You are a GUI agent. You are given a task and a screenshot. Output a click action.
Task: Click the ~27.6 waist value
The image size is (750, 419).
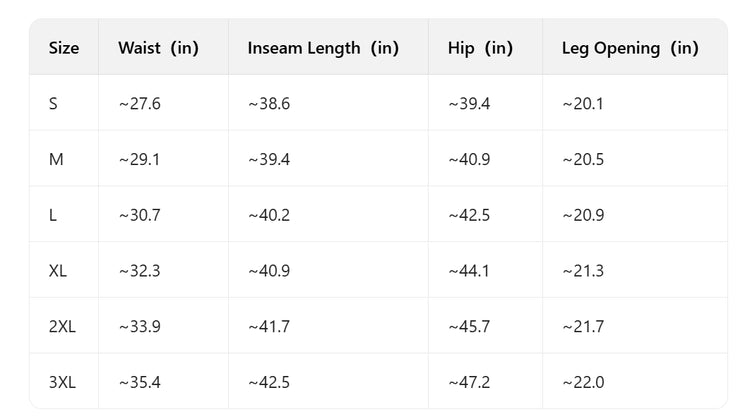(139, 103)
